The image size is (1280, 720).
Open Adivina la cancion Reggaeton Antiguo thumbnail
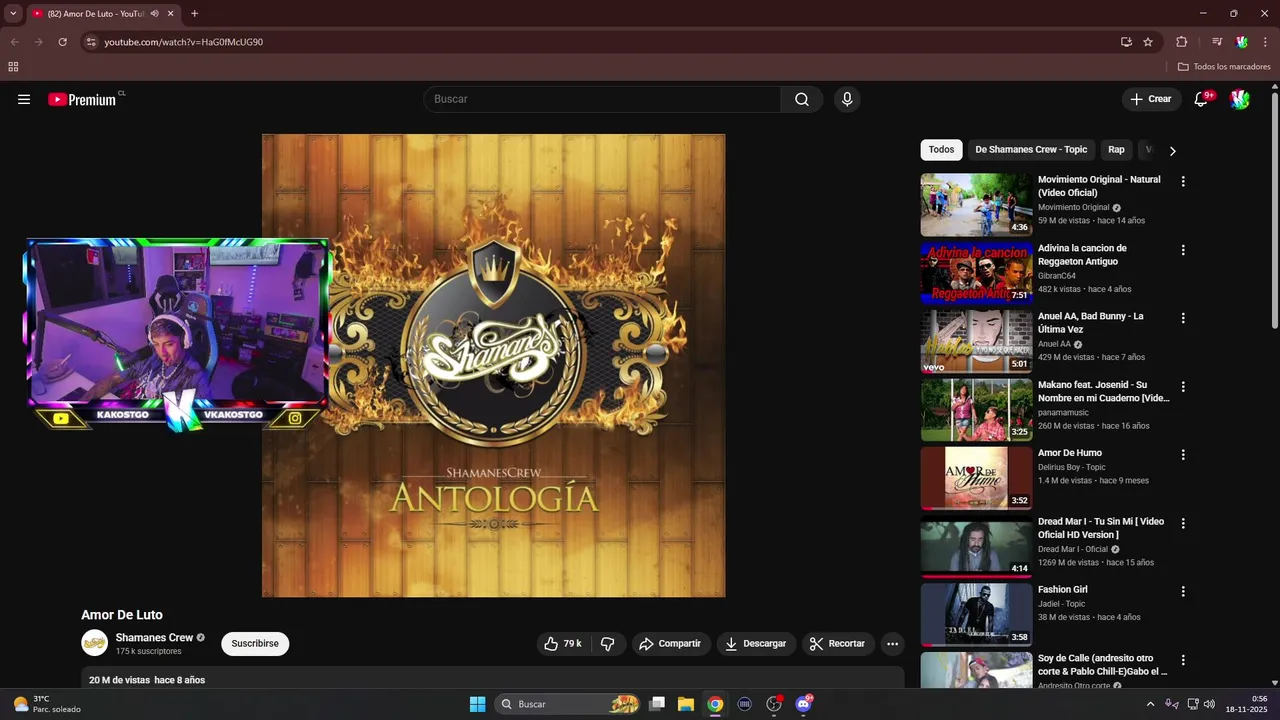click(x=976, y=273)
